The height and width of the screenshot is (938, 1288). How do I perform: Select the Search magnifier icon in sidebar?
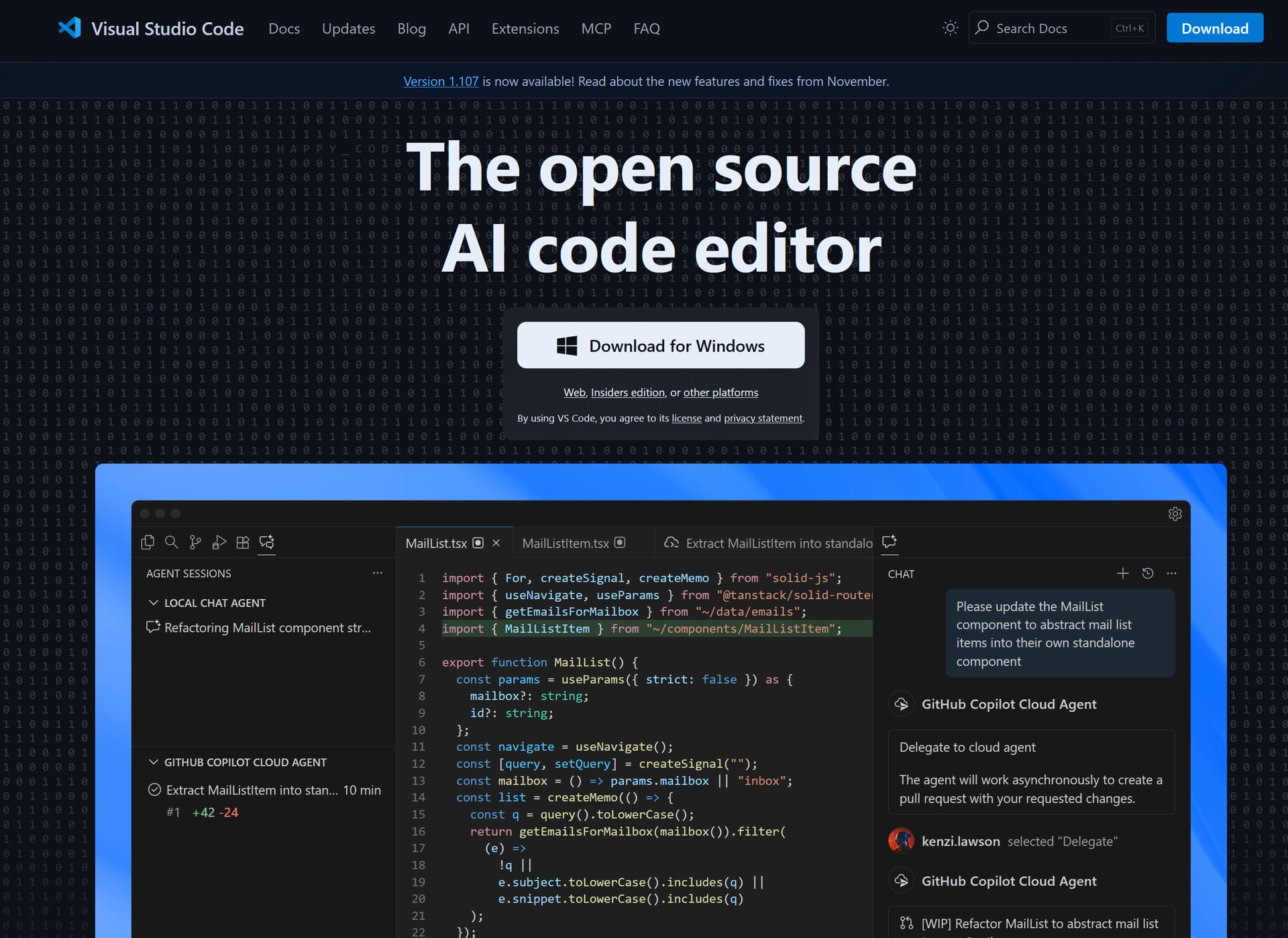coord(172,542)
